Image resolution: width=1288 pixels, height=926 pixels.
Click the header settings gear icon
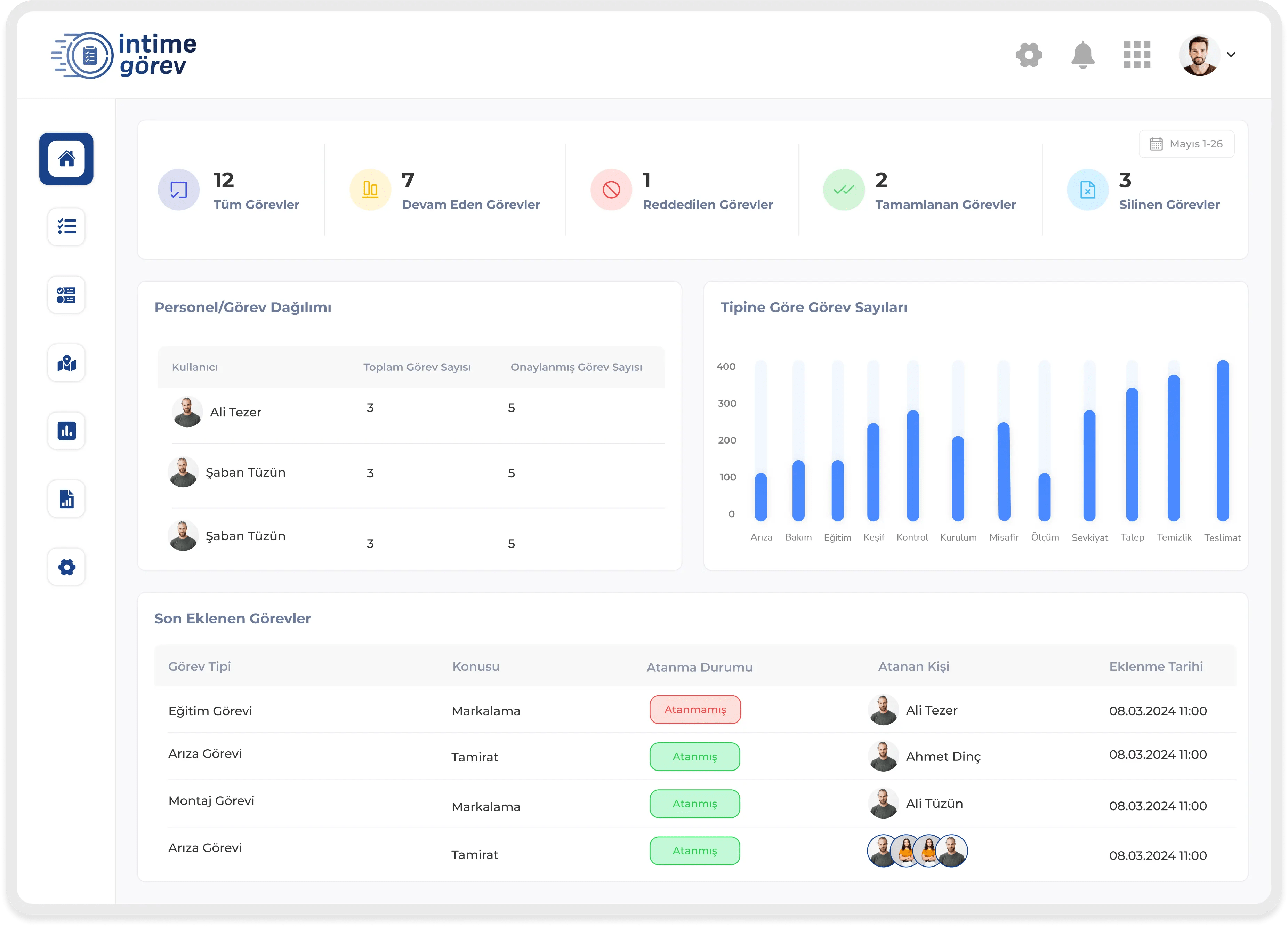click(x=1029, y=55)
